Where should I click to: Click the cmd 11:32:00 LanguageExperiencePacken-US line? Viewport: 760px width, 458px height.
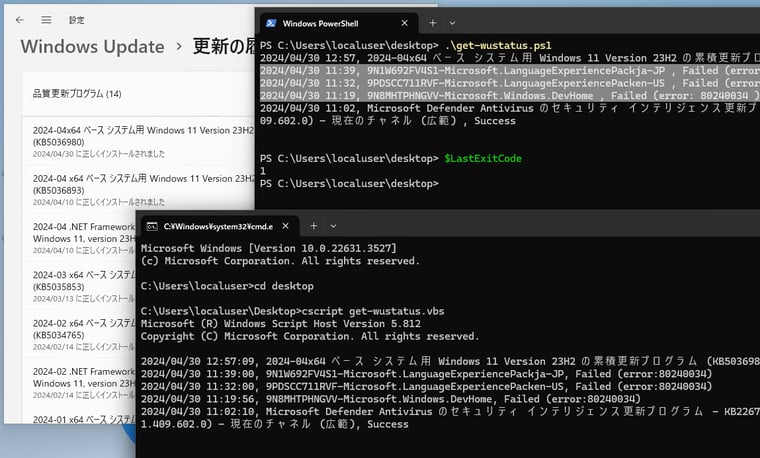(x=427, y=386)
